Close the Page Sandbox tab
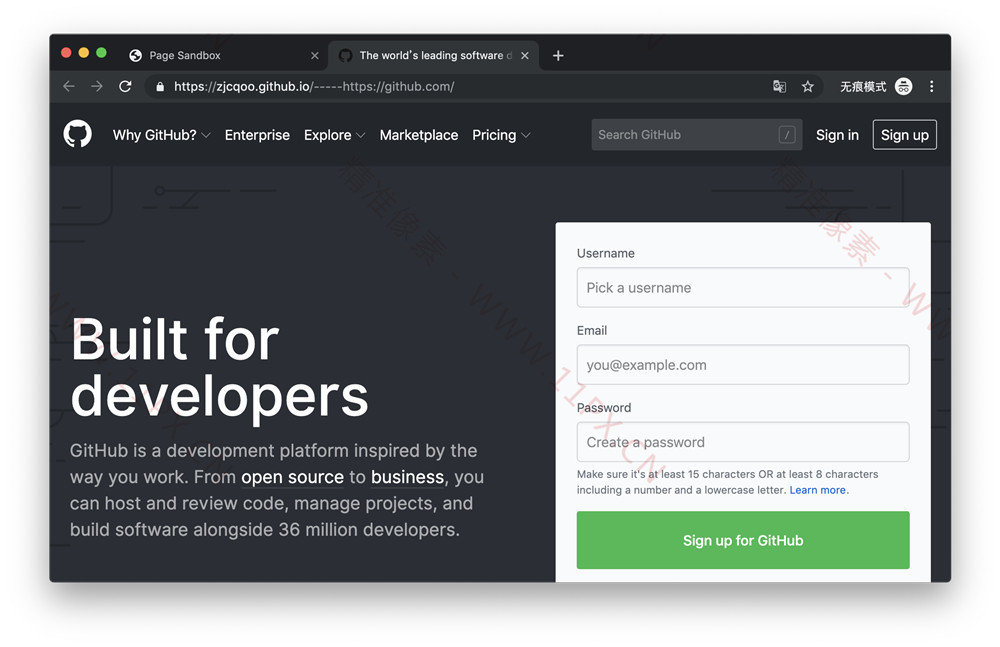The image size is (1000, 647). tap(314, 56)
